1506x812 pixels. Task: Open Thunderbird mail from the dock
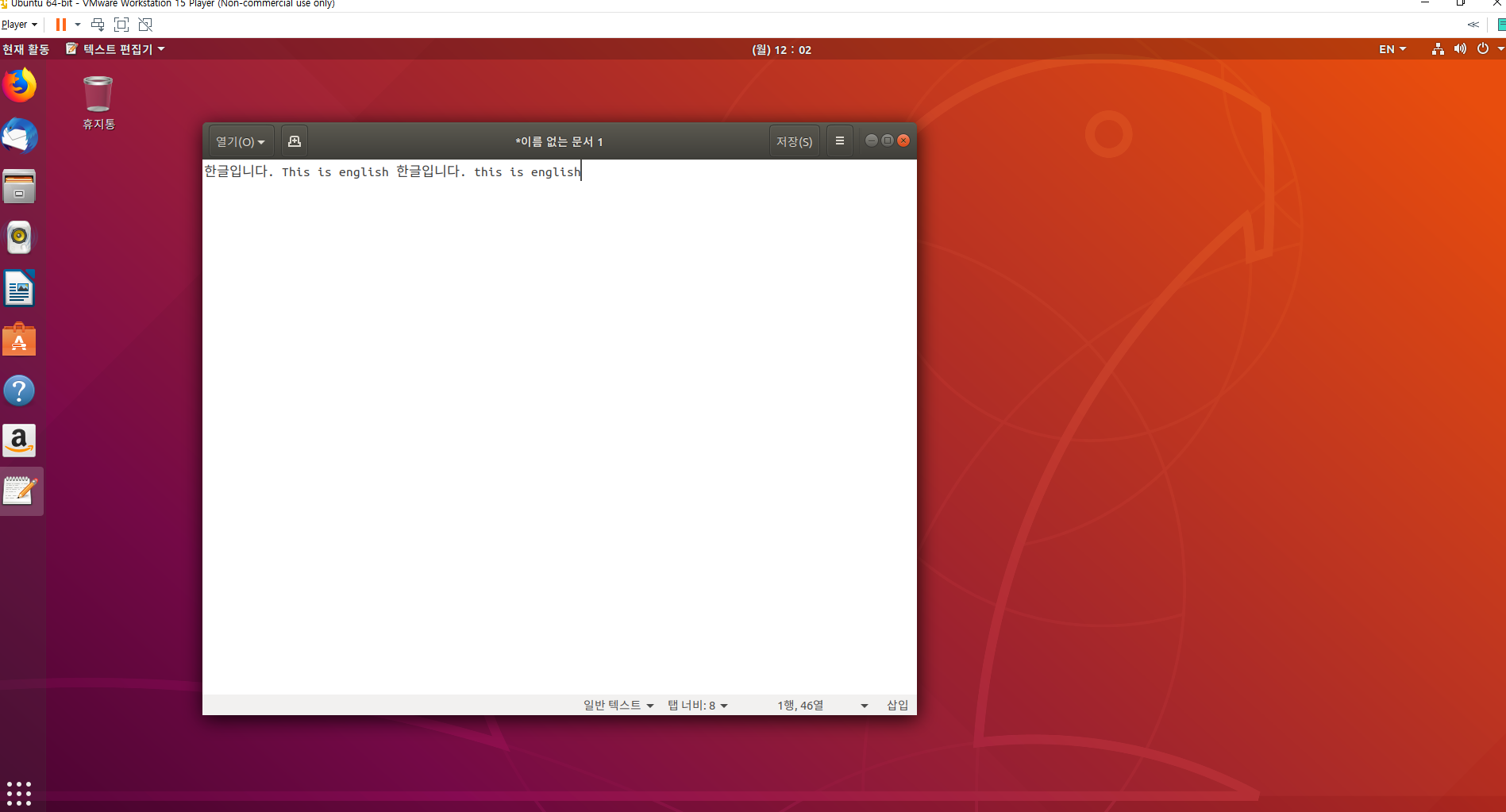[x=19, y=136]
